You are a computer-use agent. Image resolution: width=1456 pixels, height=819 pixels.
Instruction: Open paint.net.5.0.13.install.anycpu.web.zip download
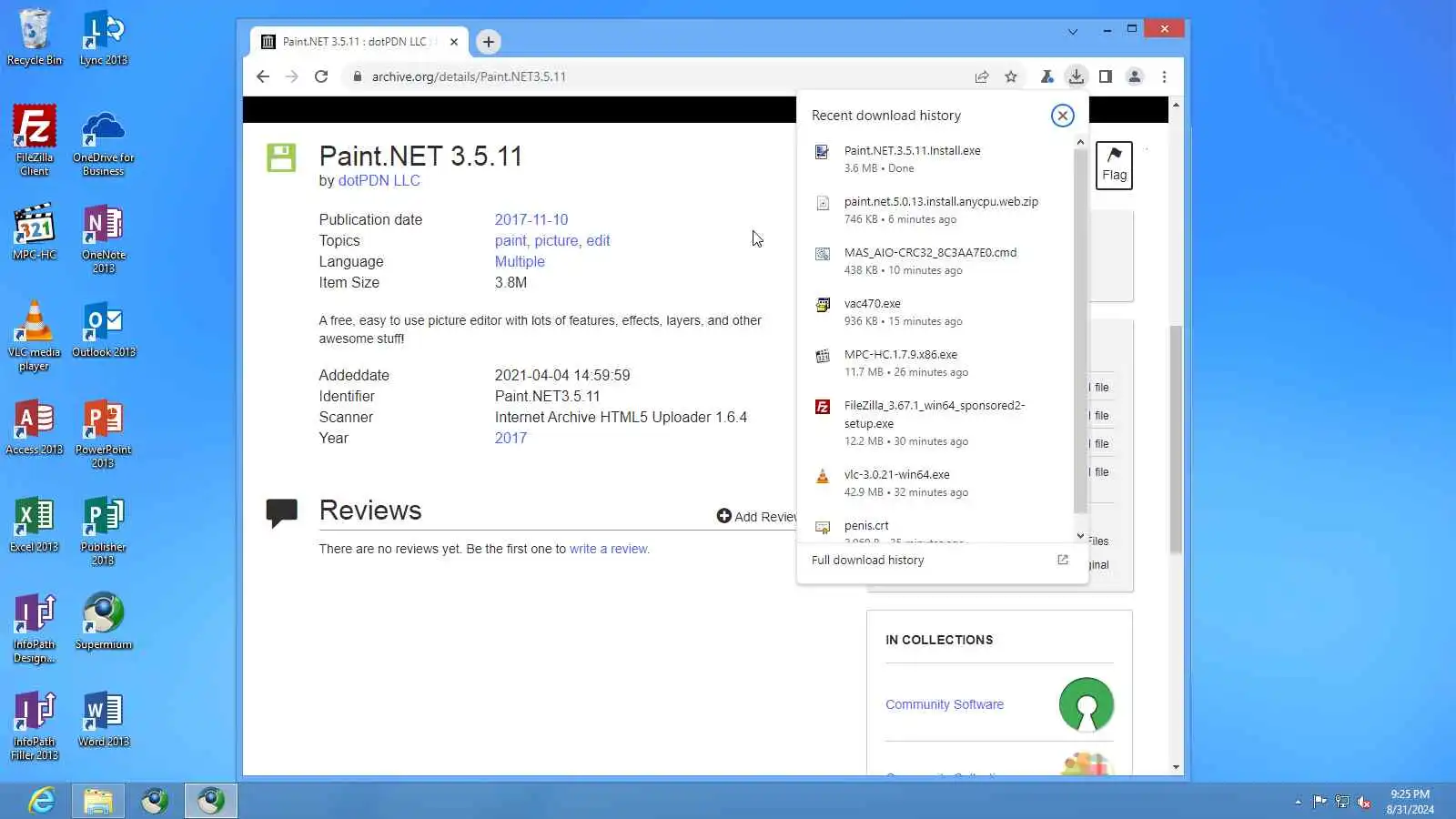(x=937, y=210)
